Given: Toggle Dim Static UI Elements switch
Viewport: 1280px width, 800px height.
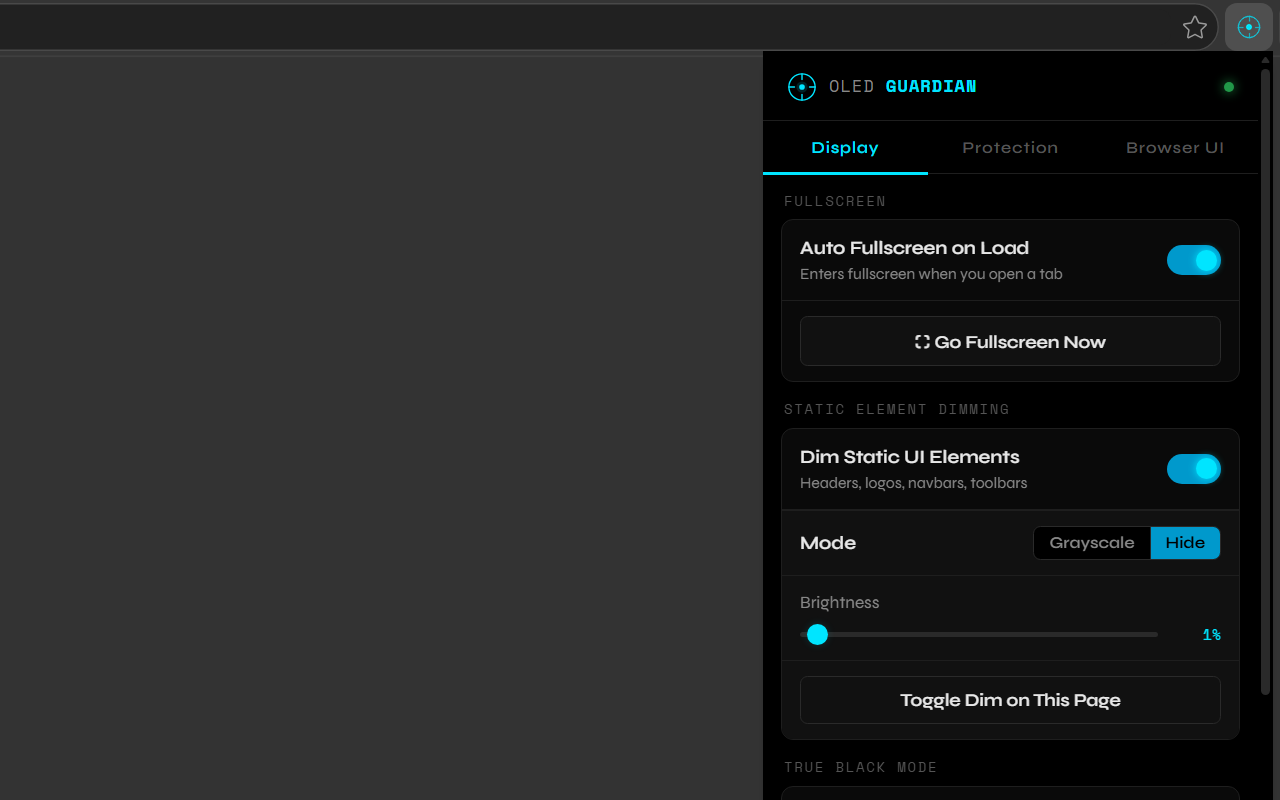Looking at the screenshot, I should [x=1194, y=468].
